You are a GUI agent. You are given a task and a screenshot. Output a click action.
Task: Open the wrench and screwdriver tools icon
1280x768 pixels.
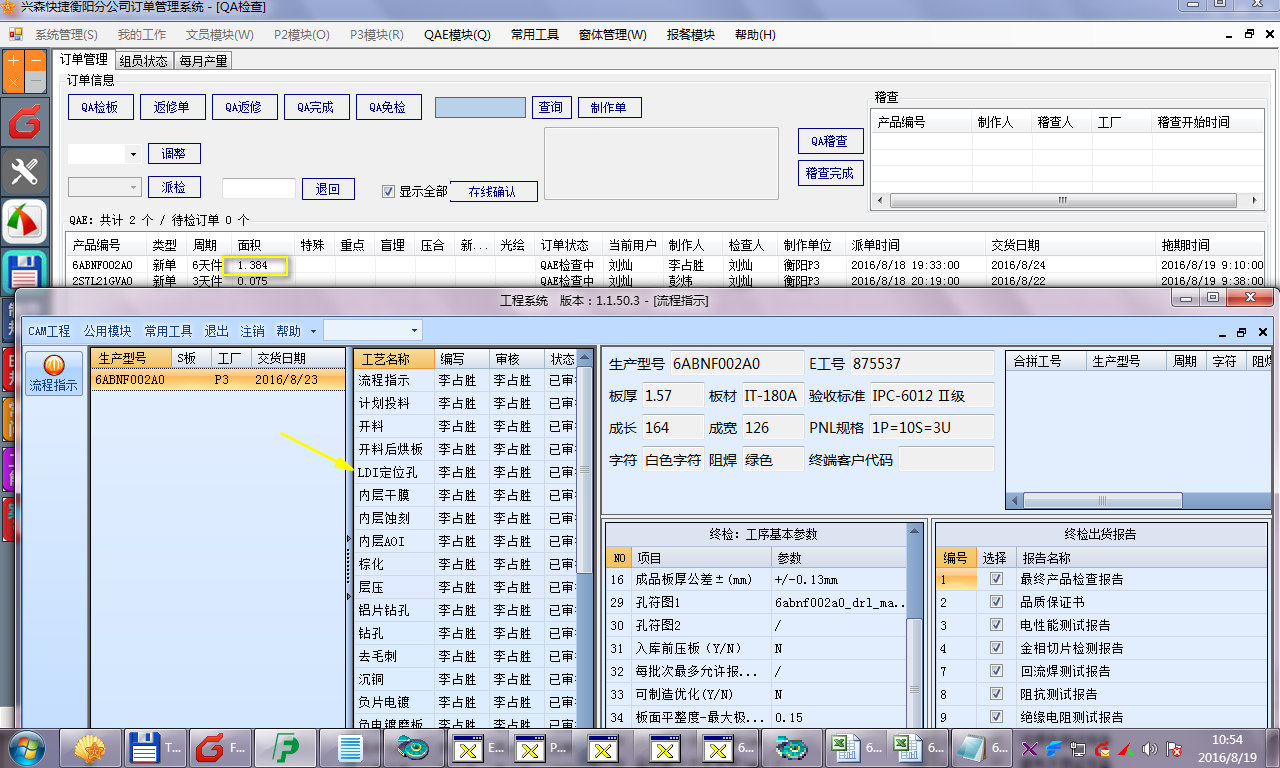click(24, 172)
